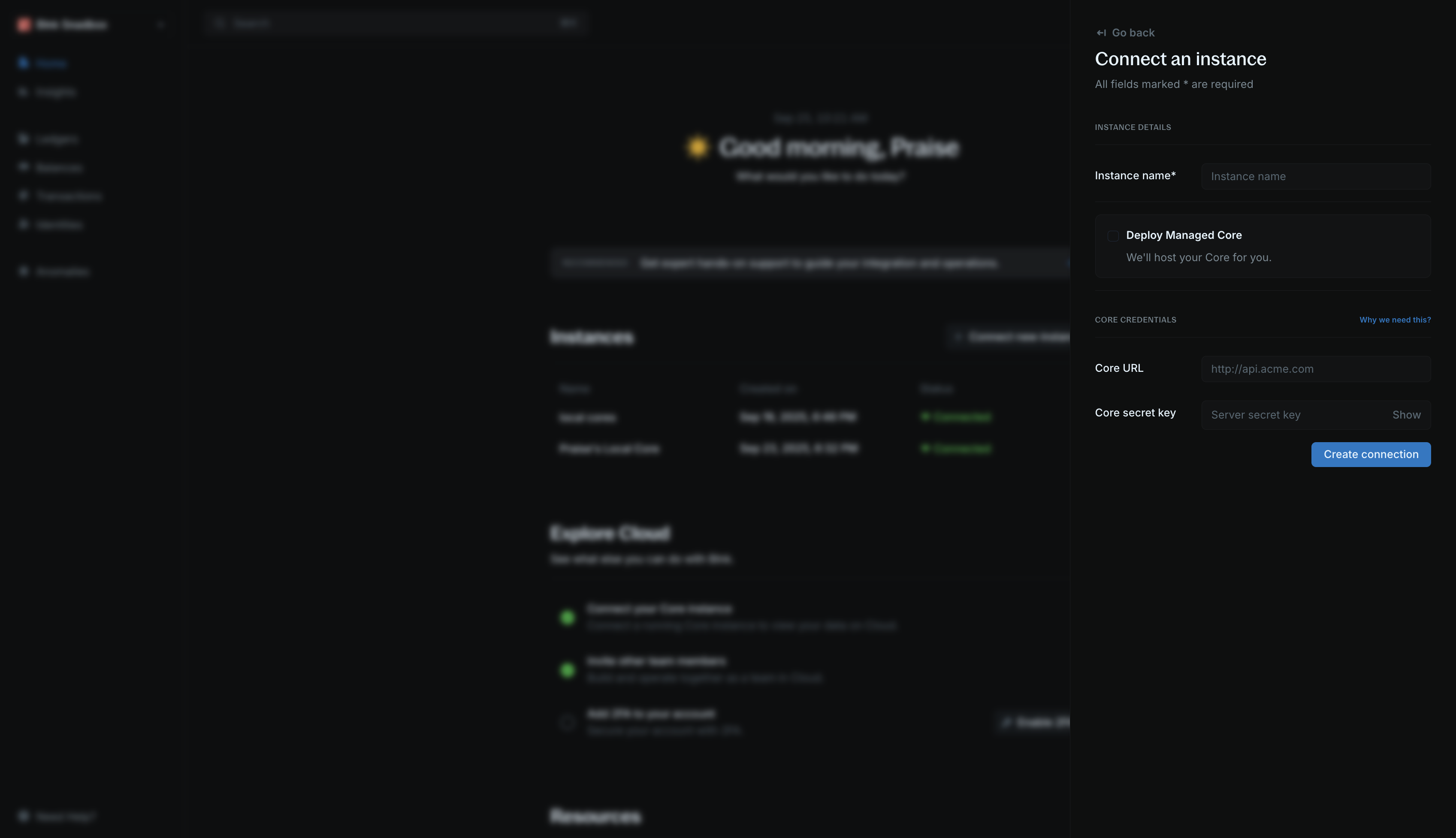Click the Need help icon at the bottom left
Image resolution: width=1456 pixels, height=838 pixels.
24,816
